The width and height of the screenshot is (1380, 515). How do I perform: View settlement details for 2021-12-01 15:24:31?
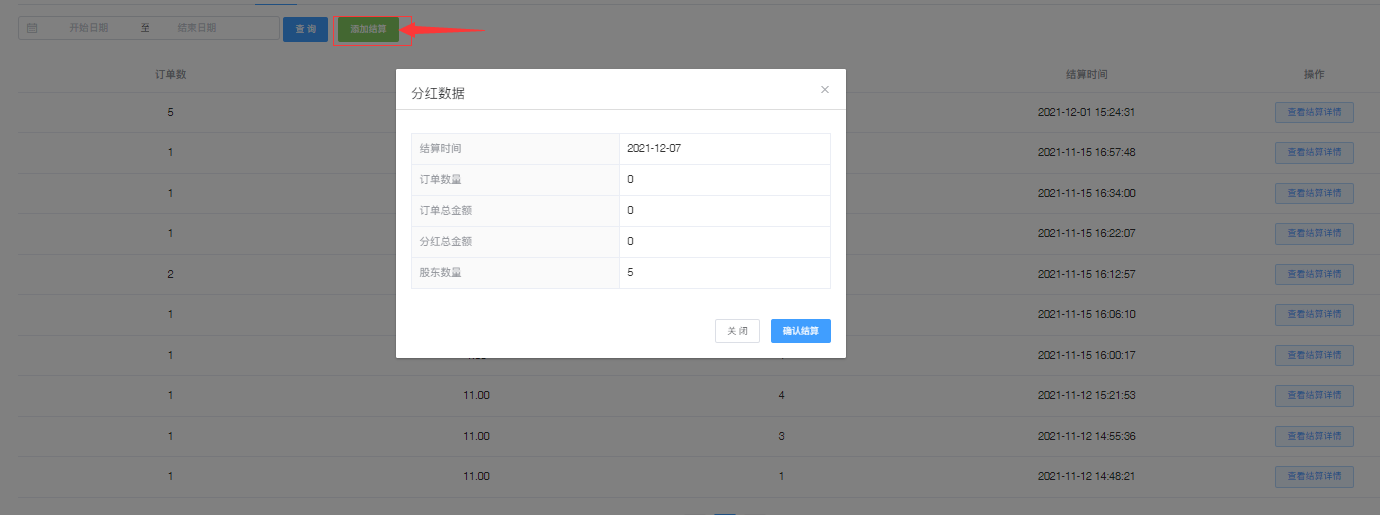coord(1314,112)
